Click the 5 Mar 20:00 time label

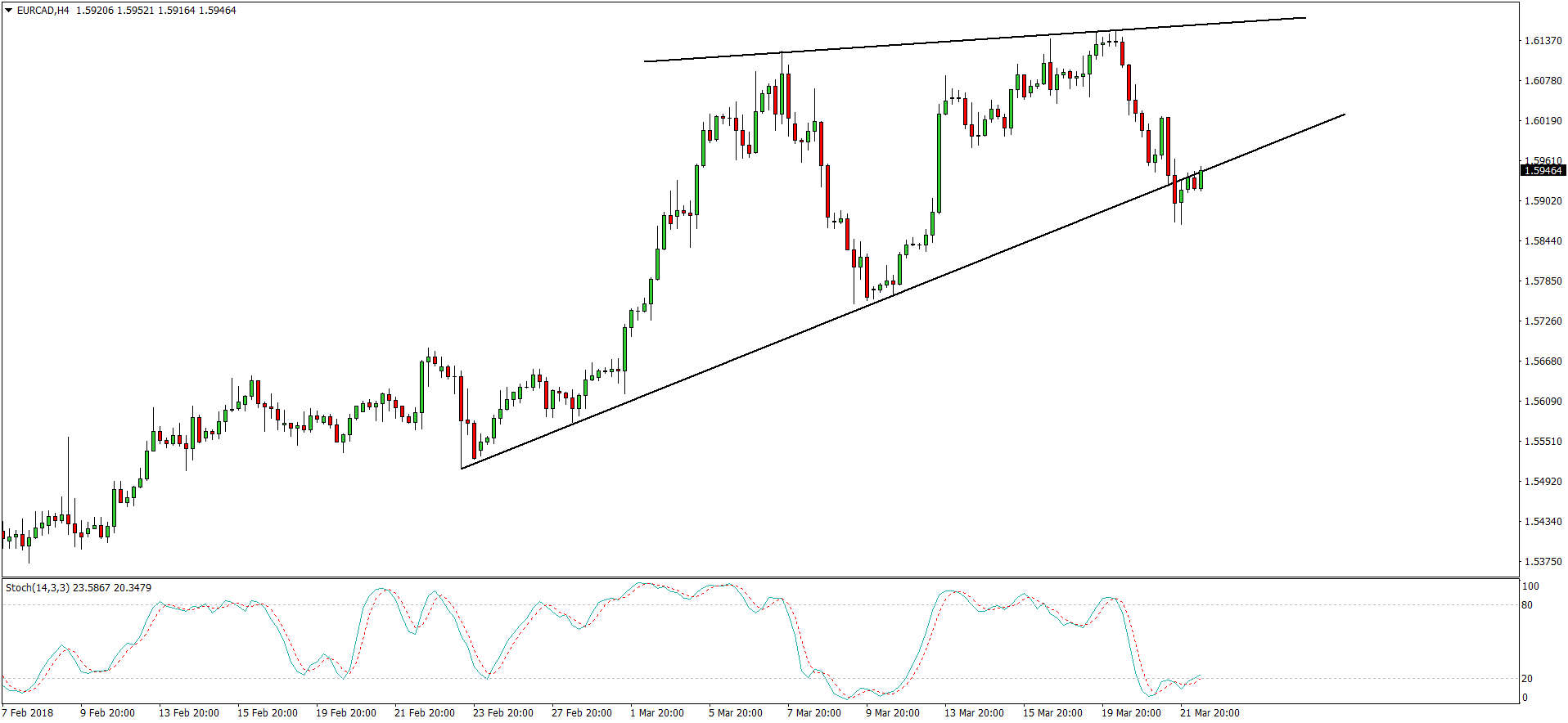point(736,712)
